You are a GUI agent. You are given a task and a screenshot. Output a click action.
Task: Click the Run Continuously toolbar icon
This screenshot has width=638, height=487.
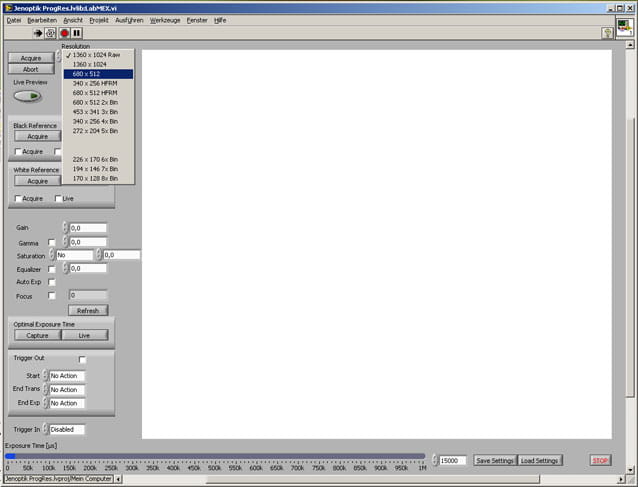point(51,33)
